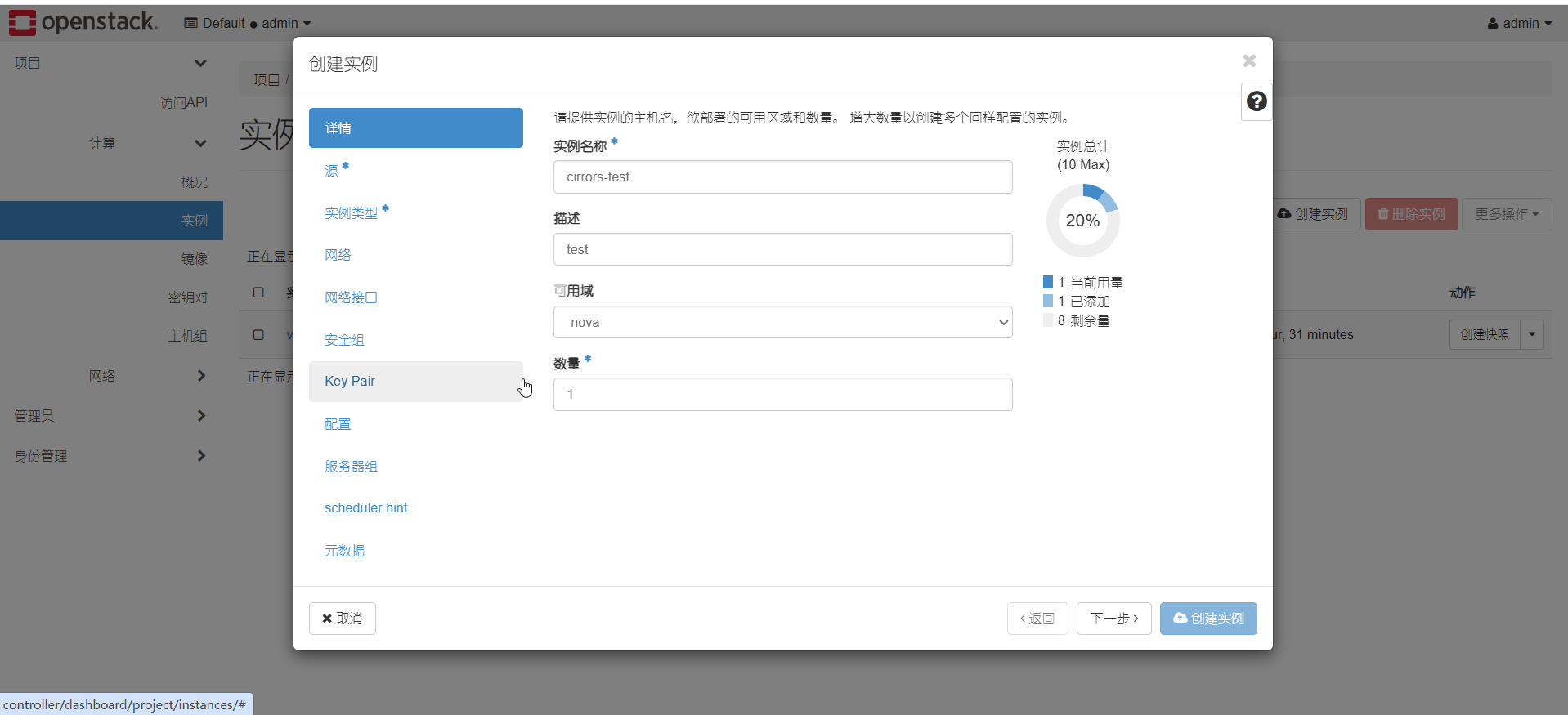Switch to the 源 wizard step
The height and width of the screenshot is (715, 1568).
coord(416,171)
